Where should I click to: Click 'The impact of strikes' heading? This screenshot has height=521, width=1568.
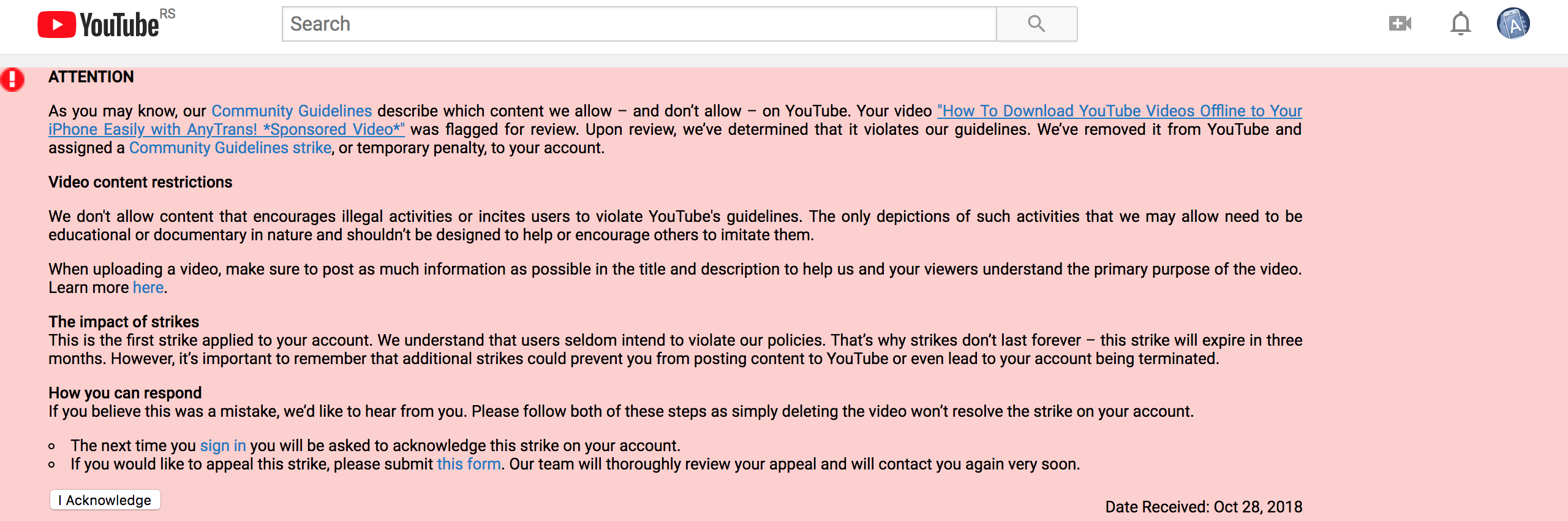124,322
